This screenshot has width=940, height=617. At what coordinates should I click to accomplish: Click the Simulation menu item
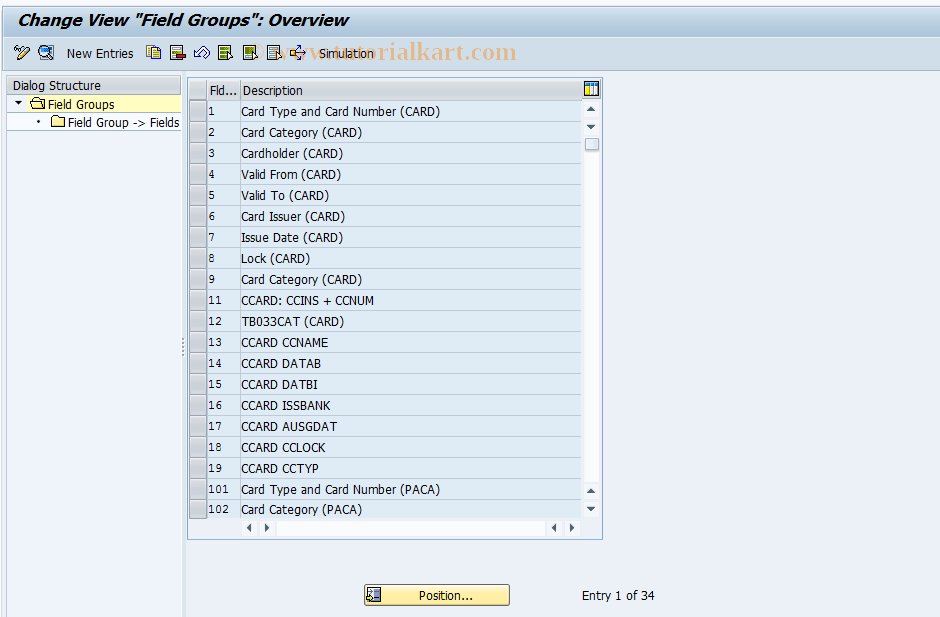pos(347,53)
